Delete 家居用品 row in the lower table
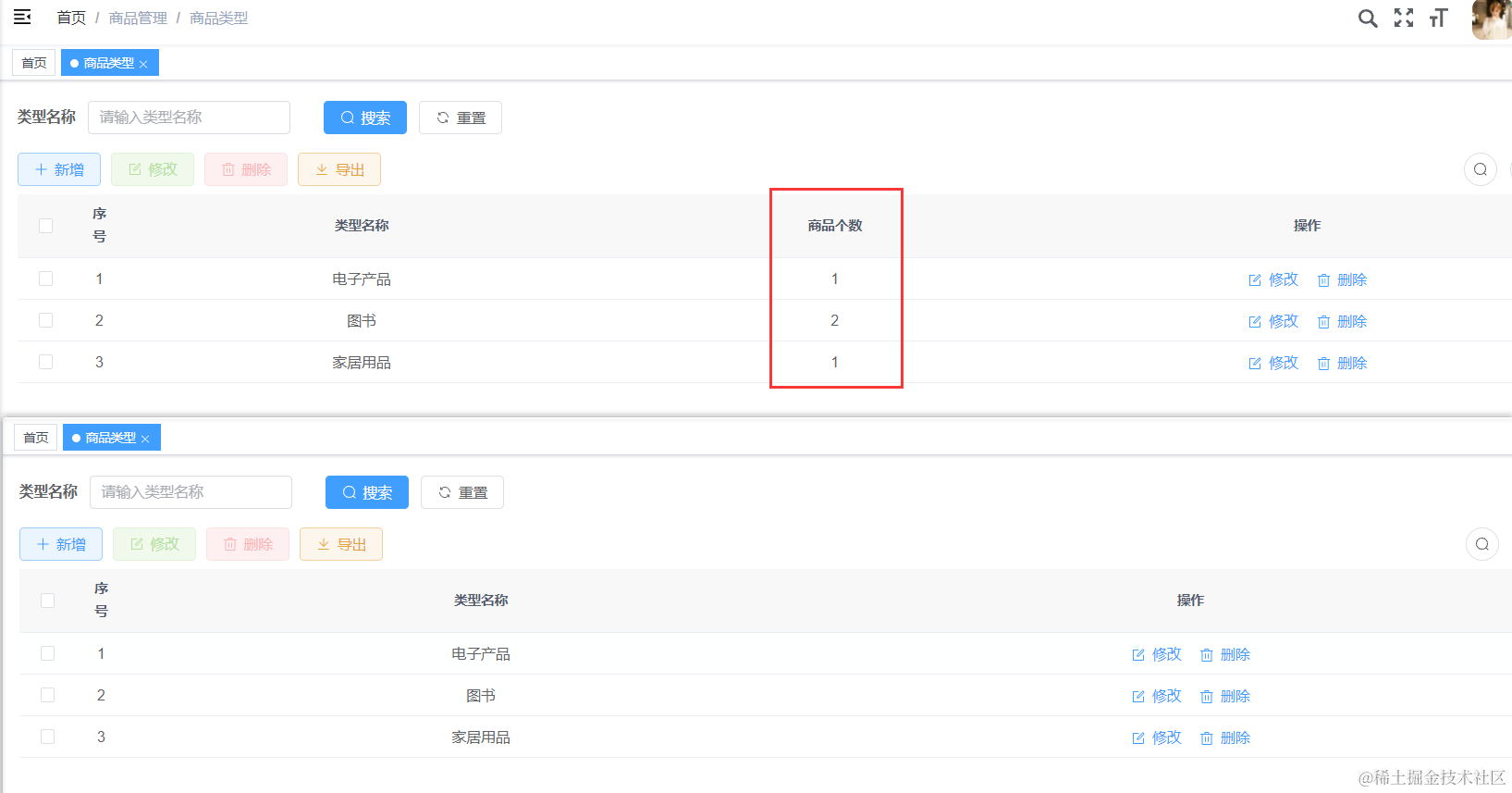1512x793 pixels. click(1225, 737)
